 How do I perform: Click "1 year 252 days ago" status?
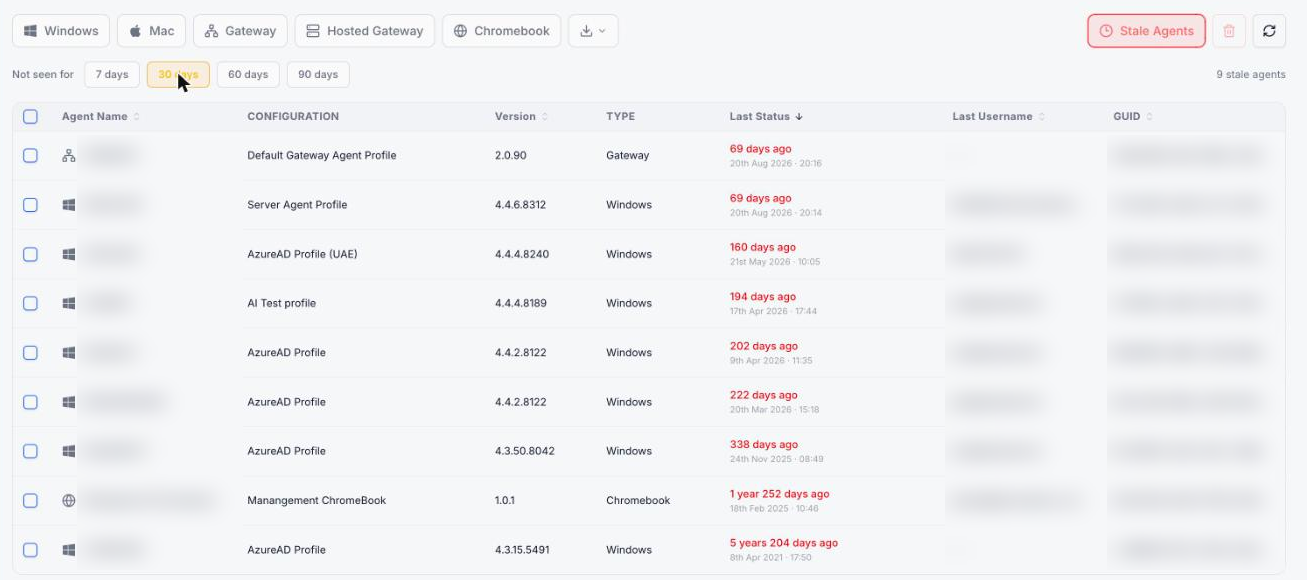780,494
